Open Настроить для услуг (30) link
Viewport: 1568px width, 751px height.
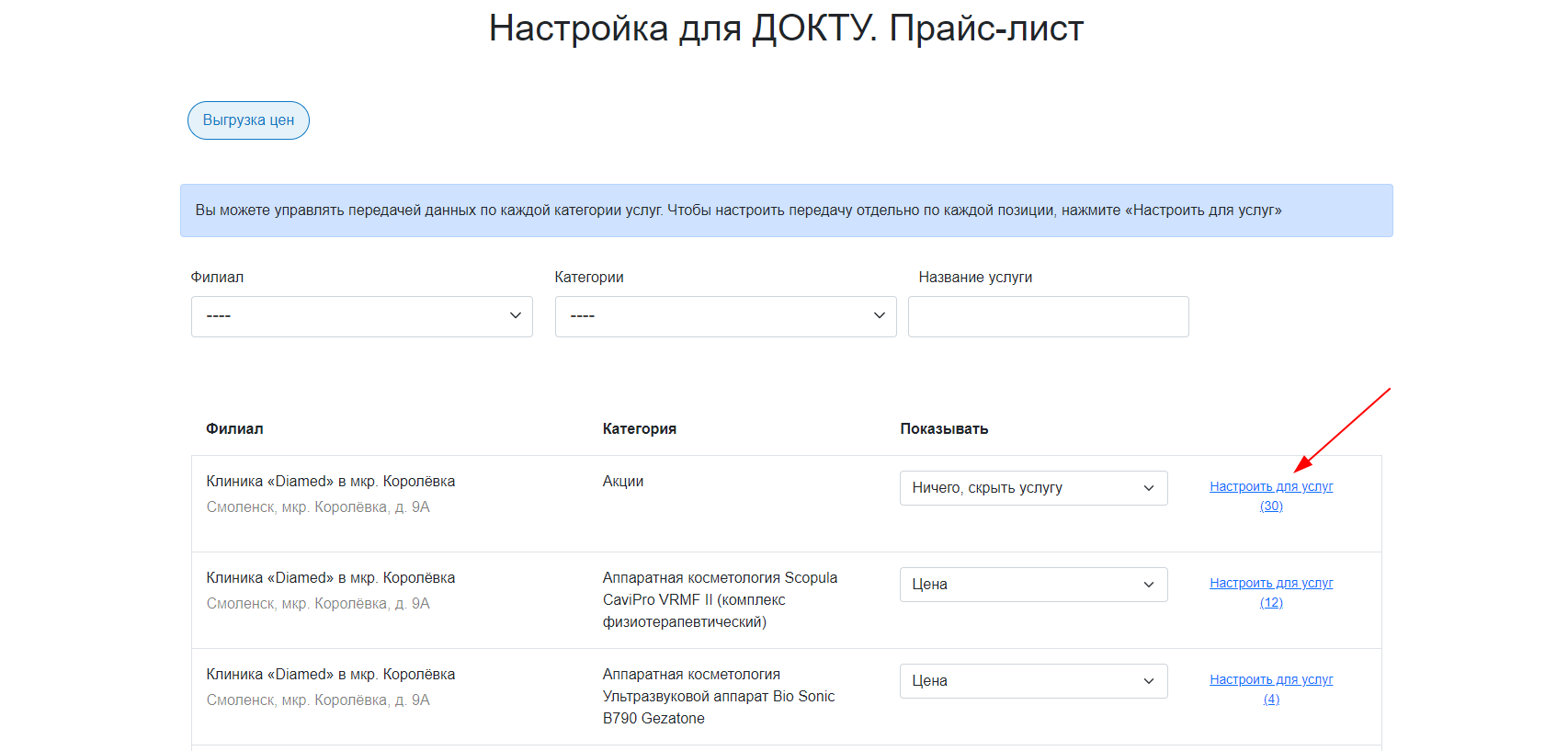tap(1271, 496)
